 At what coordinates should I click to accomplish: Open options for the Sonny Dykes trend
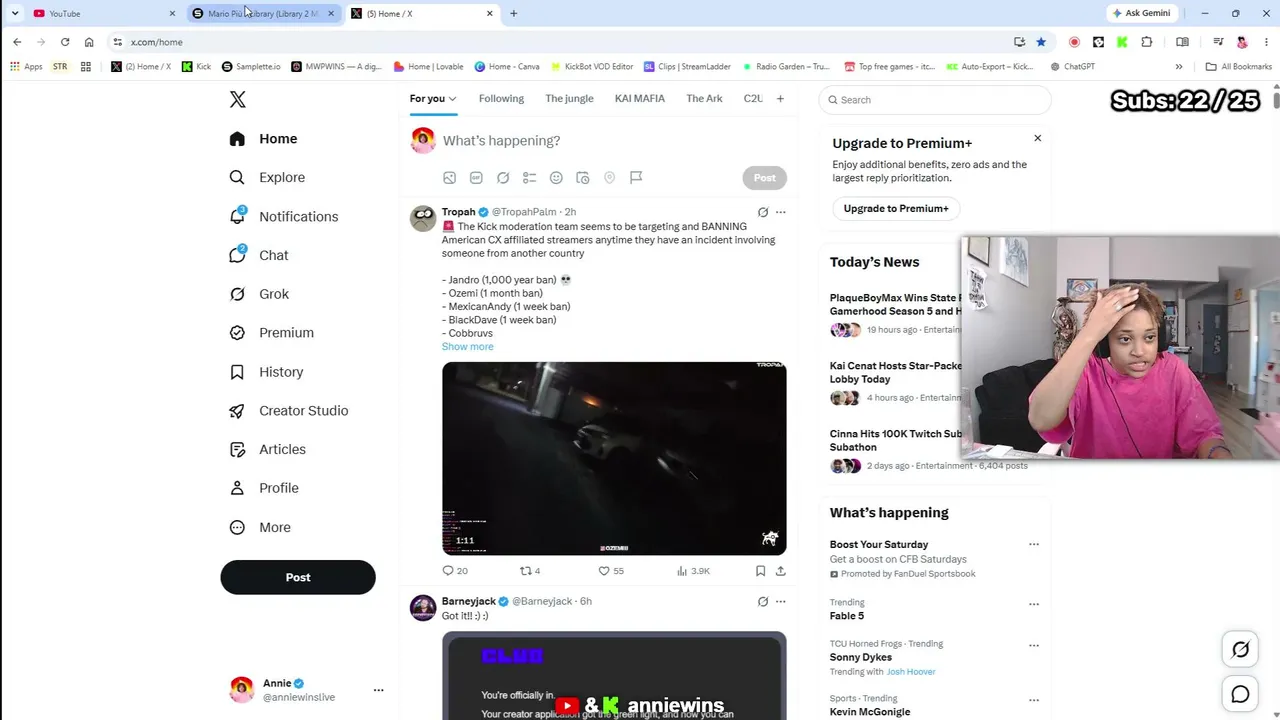pyautogui.click(x=1034, y=645)
